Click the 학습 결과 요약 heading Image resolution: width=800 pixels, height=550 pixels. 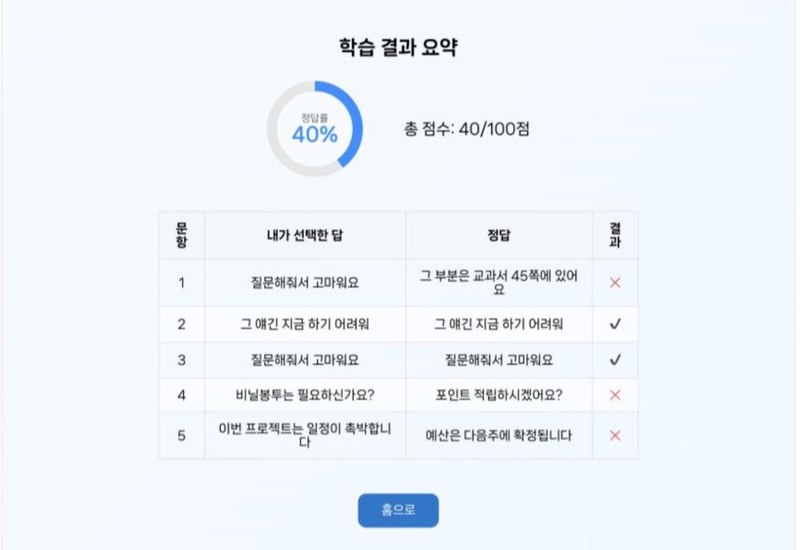[399, 47]
